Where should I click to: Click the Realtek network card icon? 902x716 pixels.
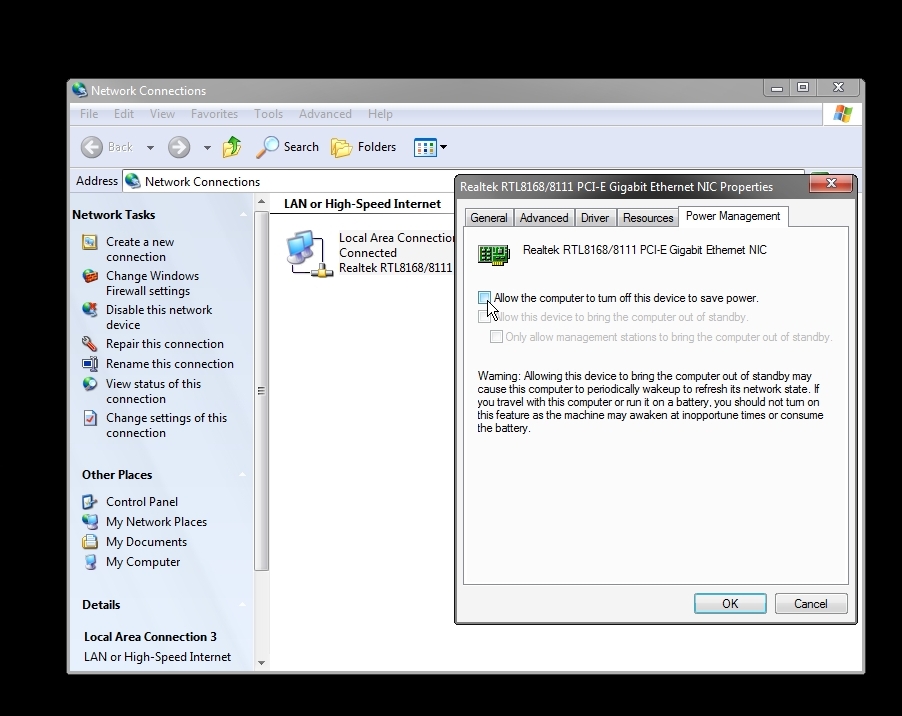click(x=494, y=254)
